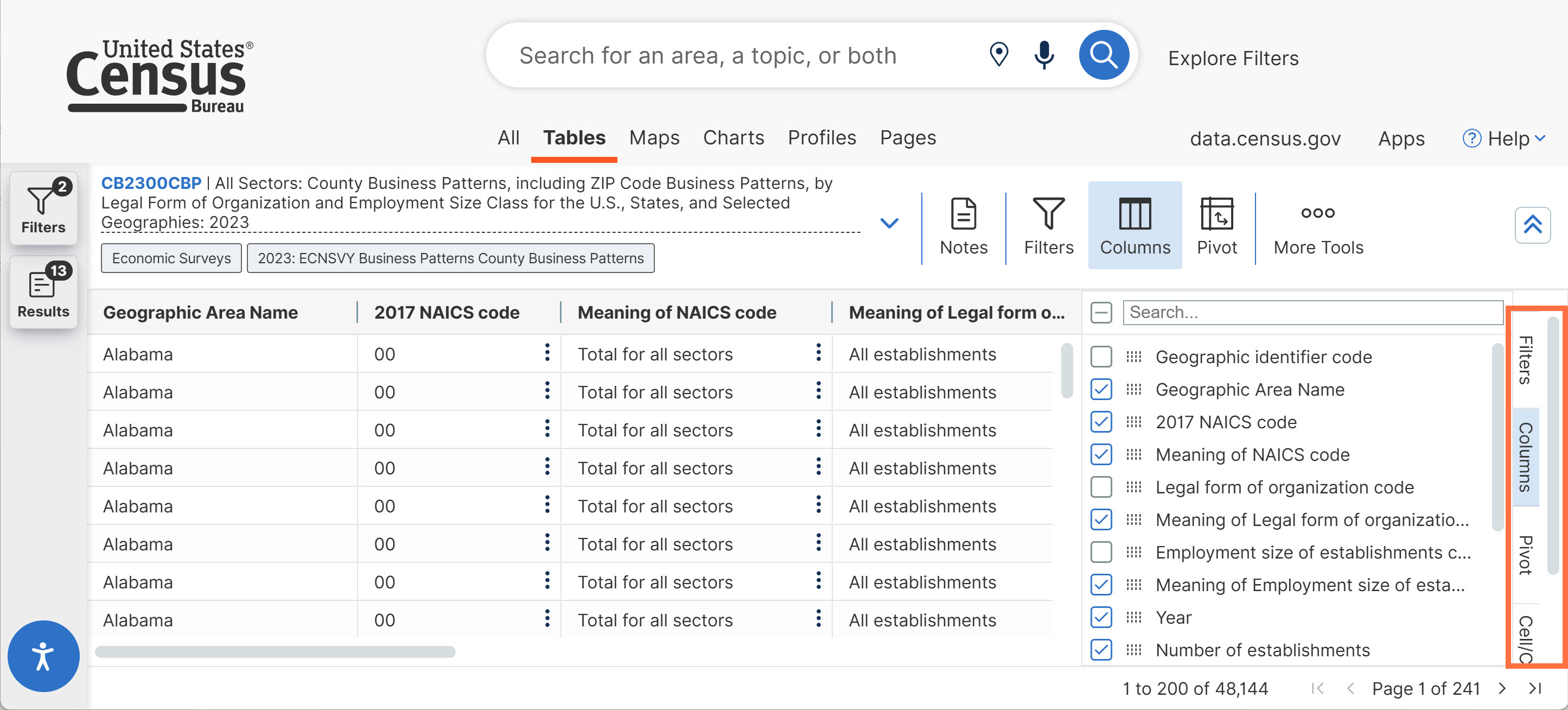Viewport: 1568px width, 710px height.
Task: Collapse the table header with double-chevron
Action: (1532, 225)
